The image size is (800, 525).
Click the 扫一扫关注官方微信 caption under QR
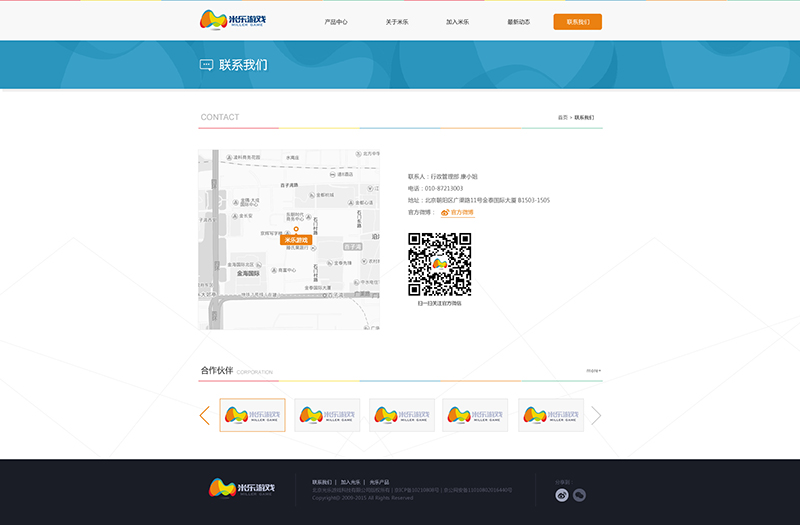(x=439, y=304)
